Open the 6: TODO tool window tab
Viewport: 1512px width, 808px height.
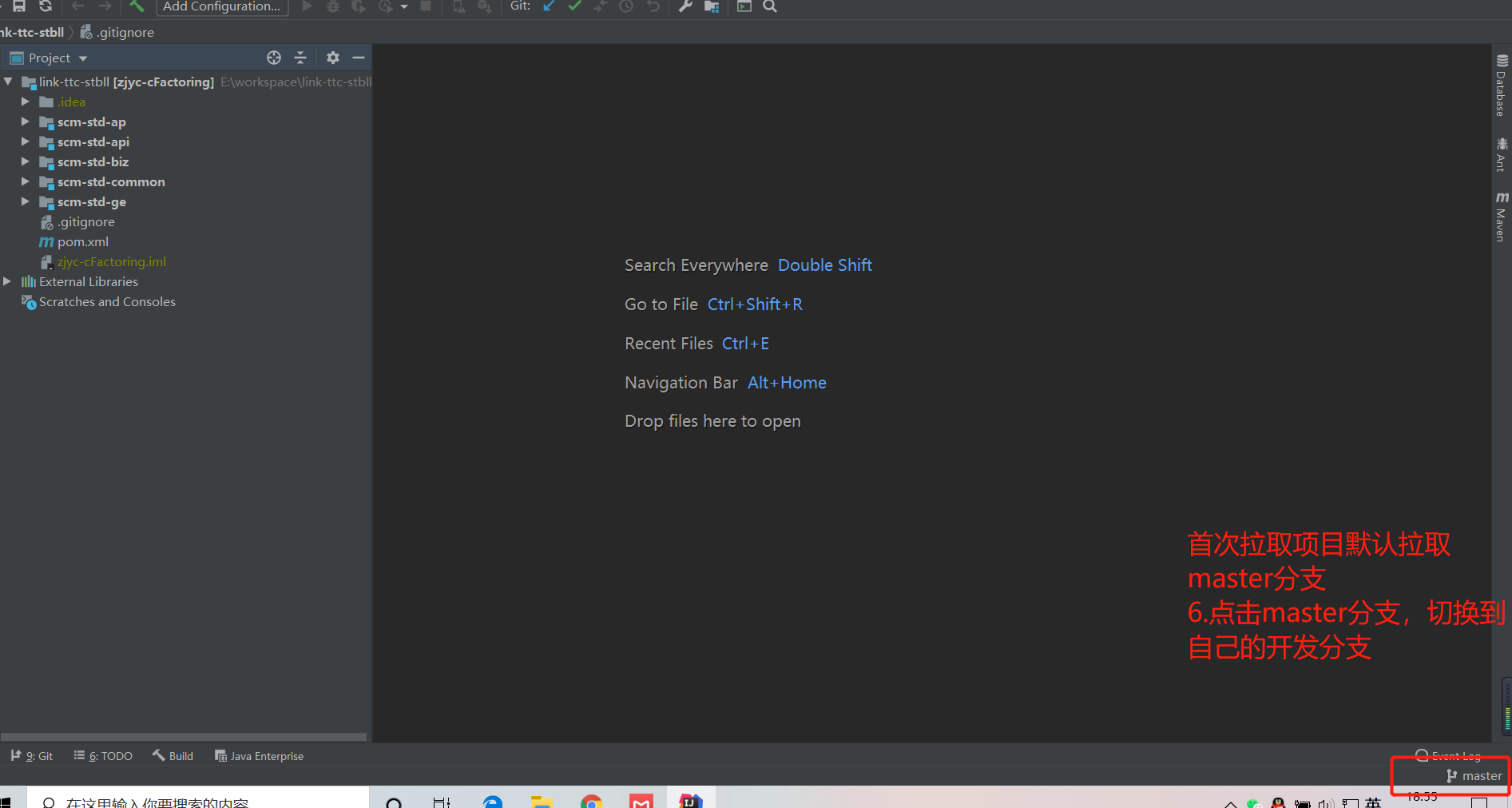(x=103, y=756)
